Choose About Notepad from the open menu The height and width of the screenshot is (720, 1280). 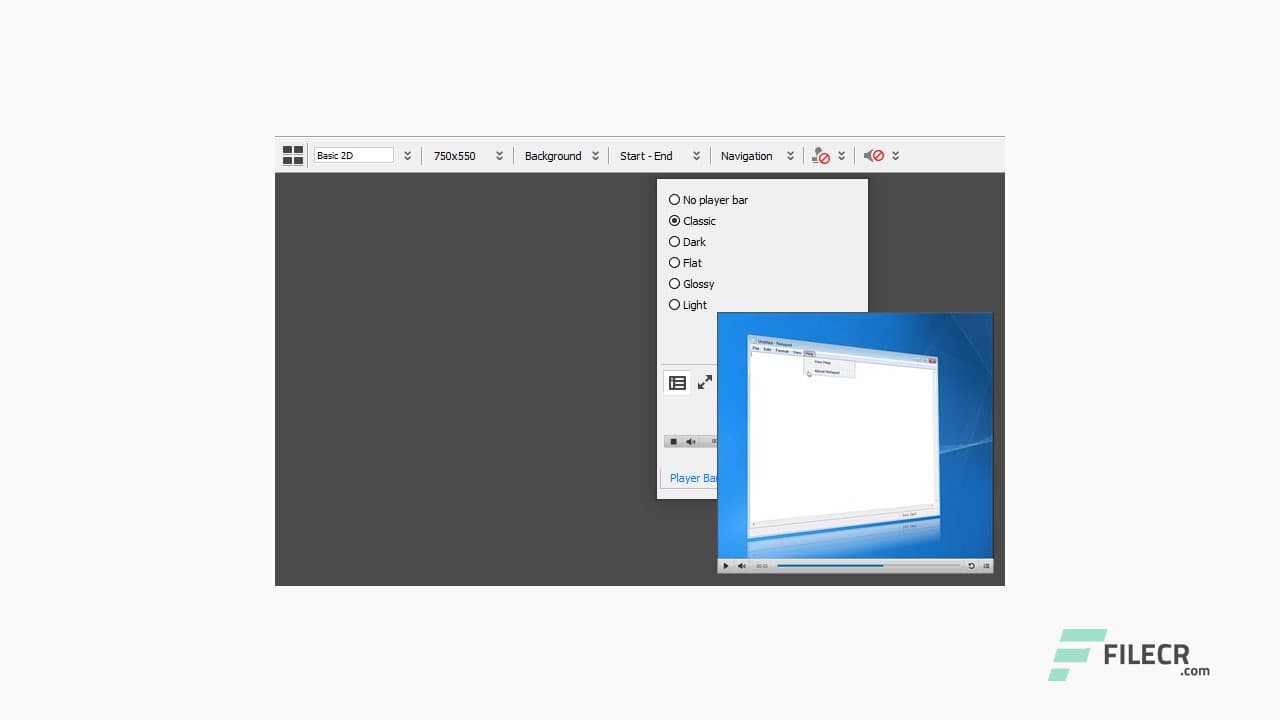tap(827, 372)
